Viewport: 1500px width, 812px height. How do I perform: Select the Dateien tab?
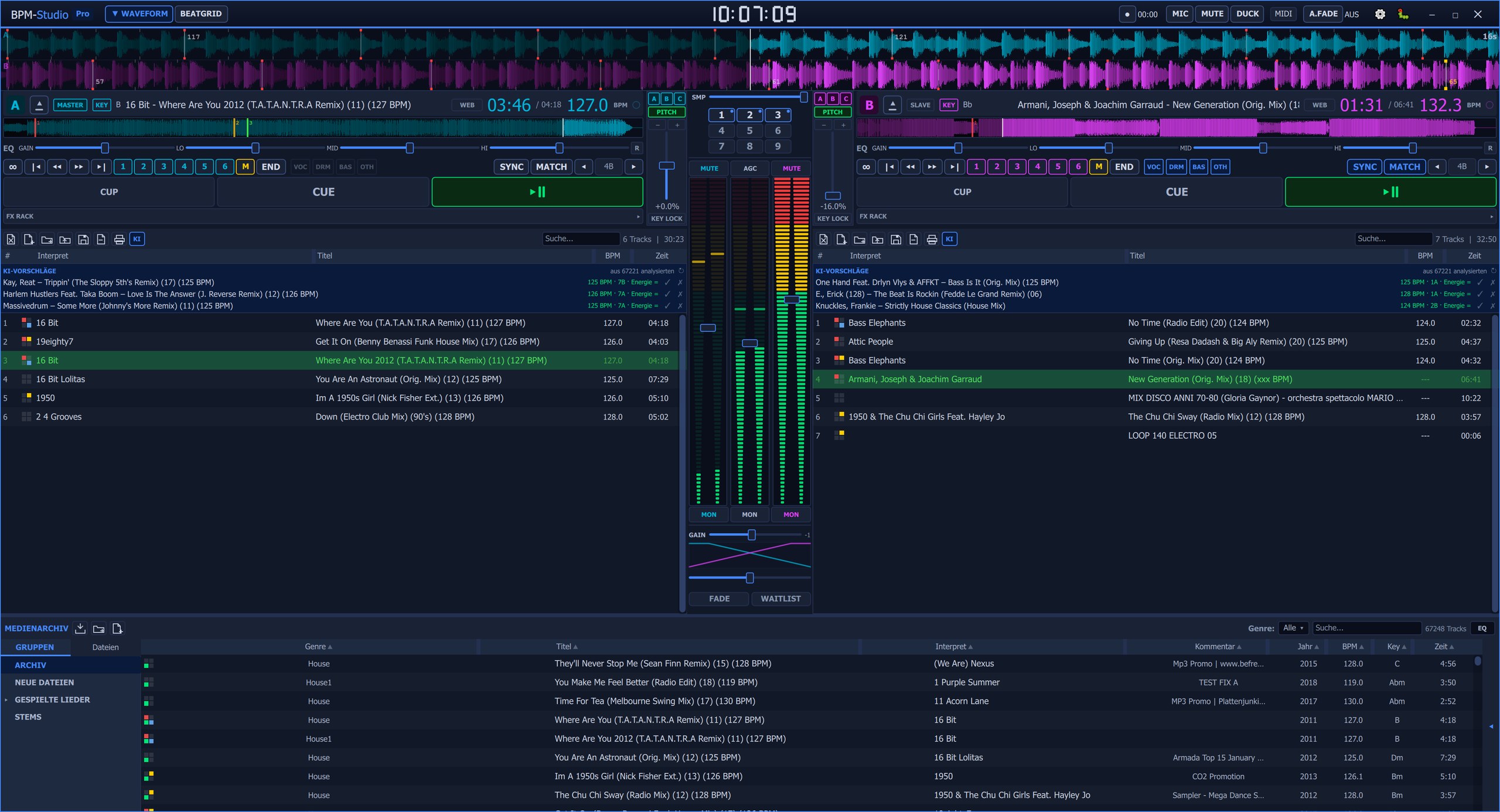pos(105,647)
